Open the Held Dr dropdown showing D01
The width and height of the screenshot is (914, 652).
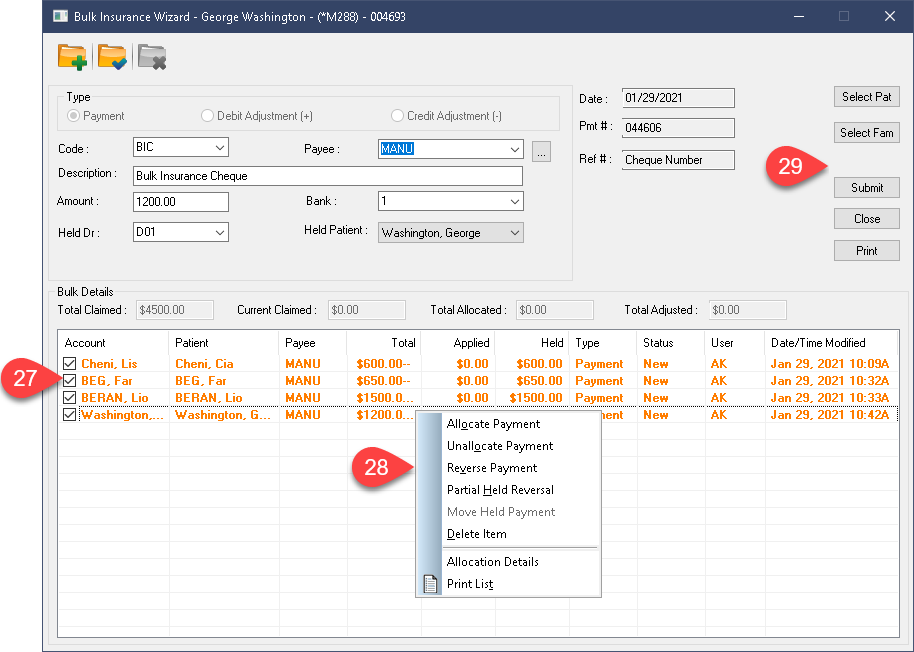coord(220,232)
